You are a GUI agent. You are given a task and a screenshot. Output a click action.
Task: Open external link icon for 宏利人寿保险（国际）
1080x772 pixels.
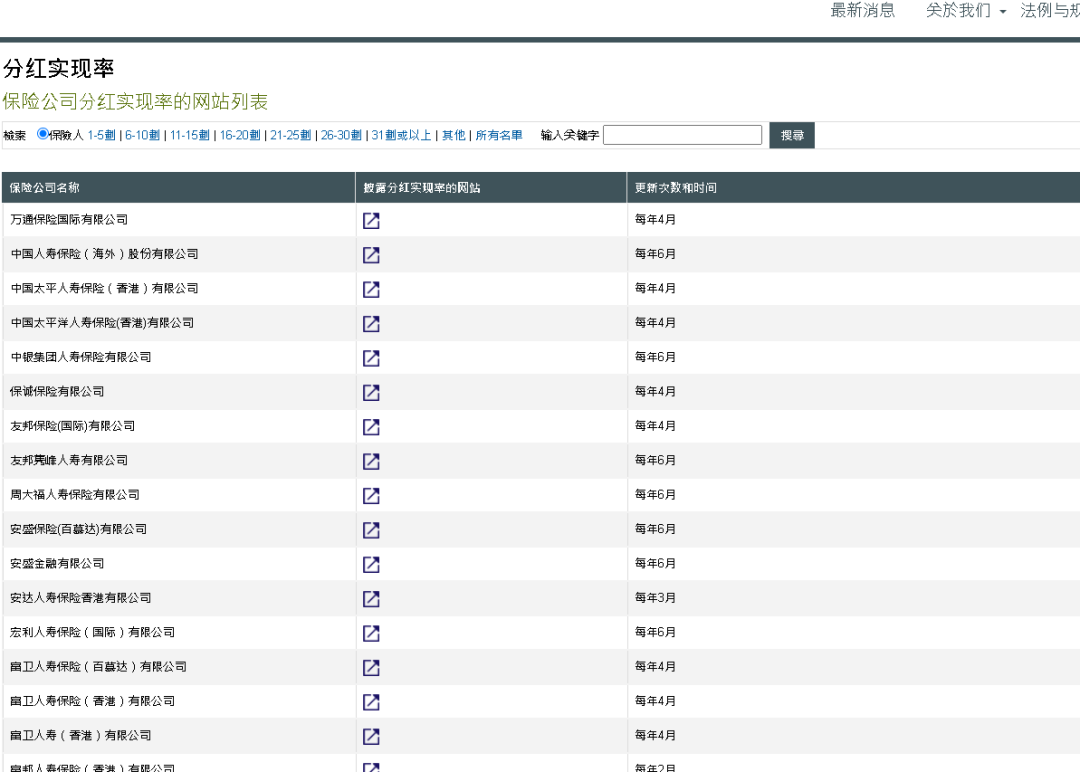click(371, 633)
